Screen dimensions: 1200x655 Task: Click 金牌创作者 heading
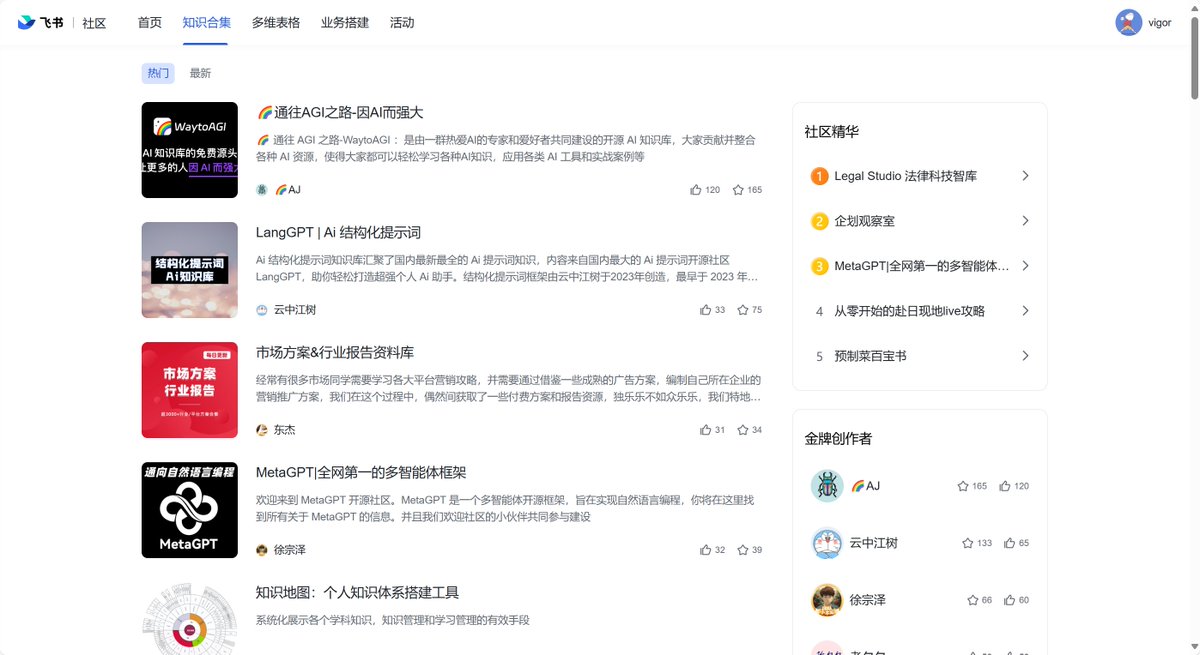[838, 438]
